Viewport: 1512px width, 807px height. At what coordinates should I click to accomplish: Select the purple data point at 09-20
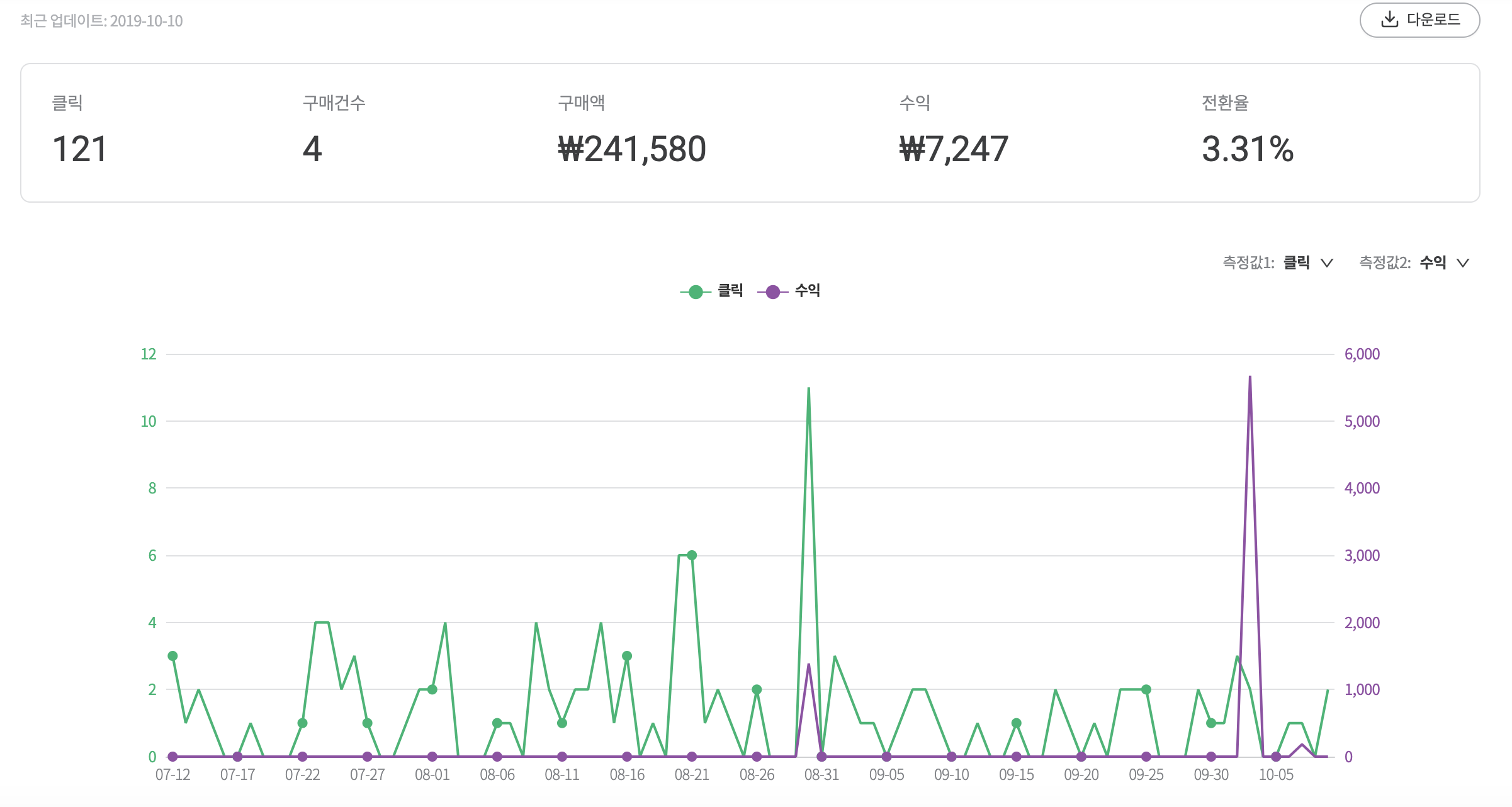coord(1081,757)
